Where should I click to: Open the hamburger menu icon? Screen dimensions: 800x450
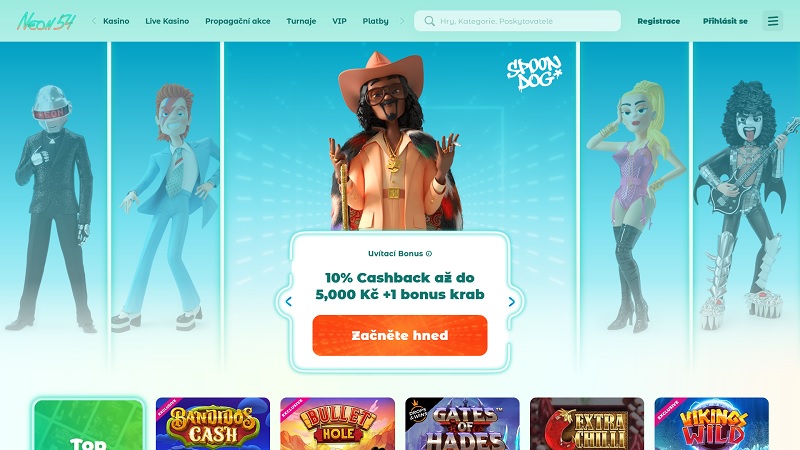click(x=773, y=21)
